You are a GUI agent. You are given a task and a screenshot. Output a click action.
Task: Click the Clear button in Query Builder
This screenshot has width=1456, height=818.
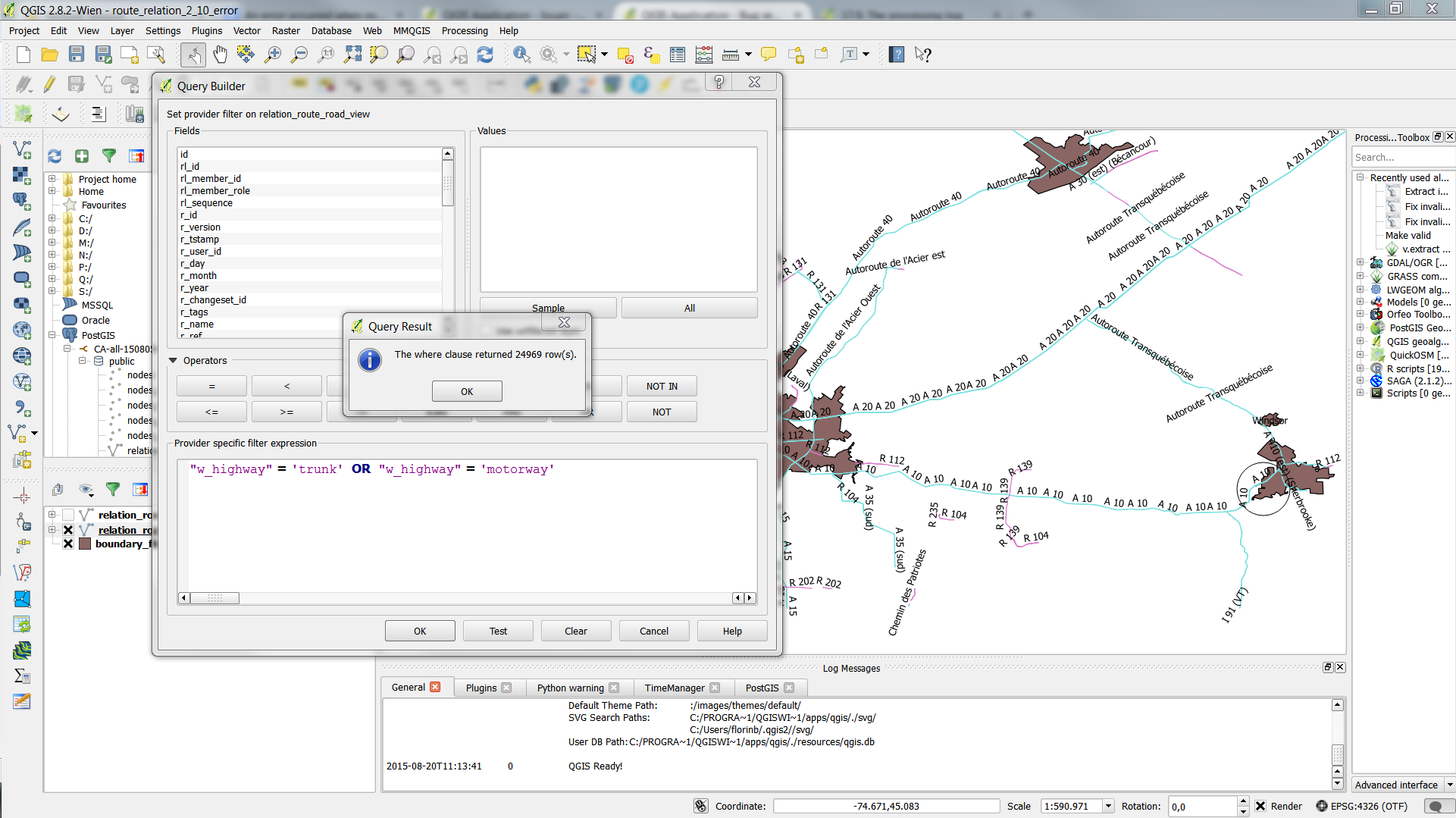576,631
